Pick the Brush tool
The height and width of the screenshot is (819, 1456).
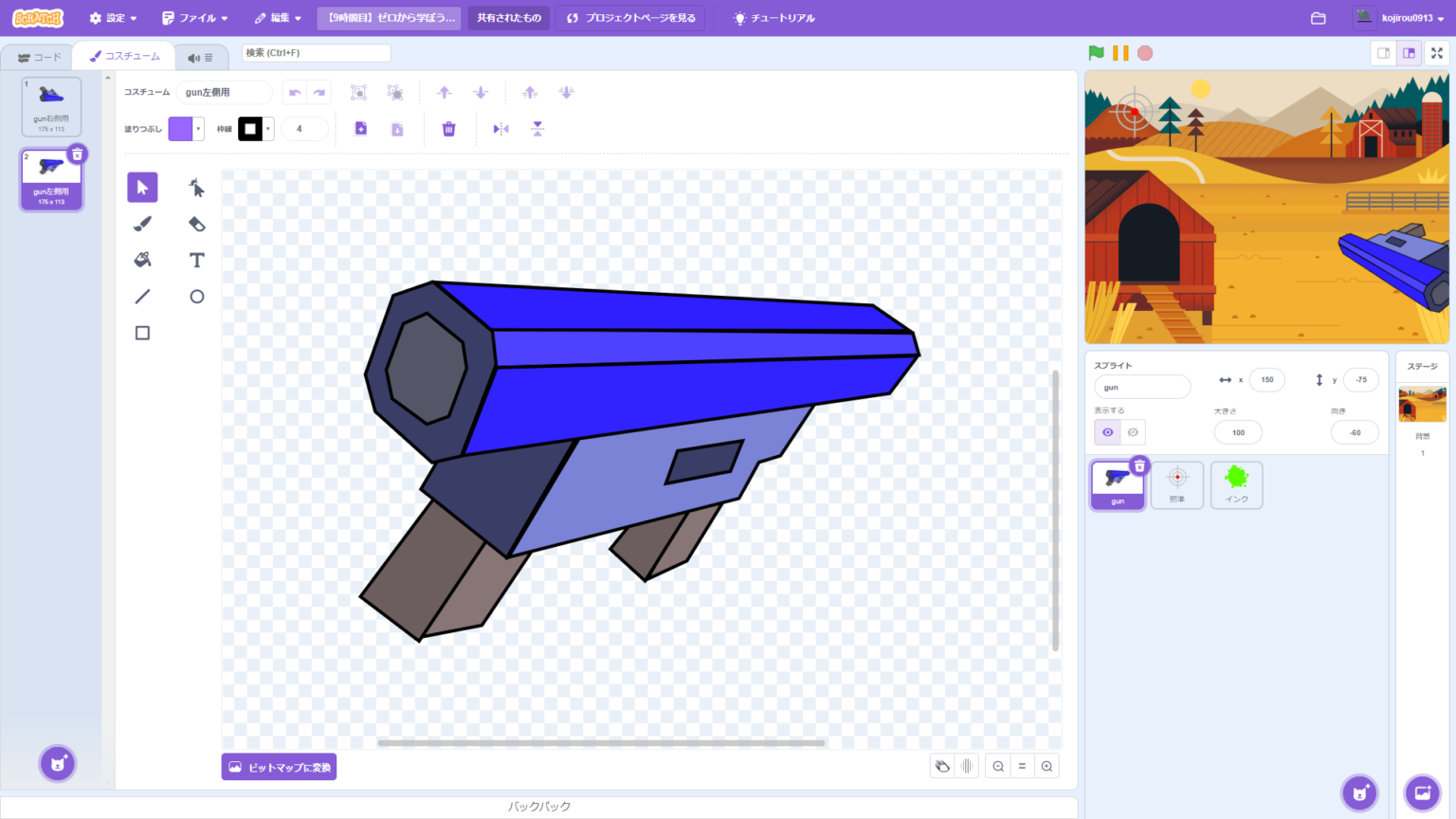click(x=142, y=224)
